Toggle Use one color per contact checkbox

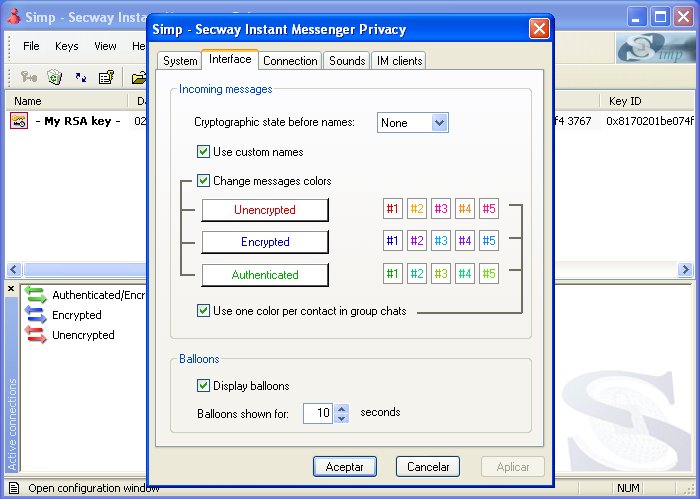coord(203,311)
